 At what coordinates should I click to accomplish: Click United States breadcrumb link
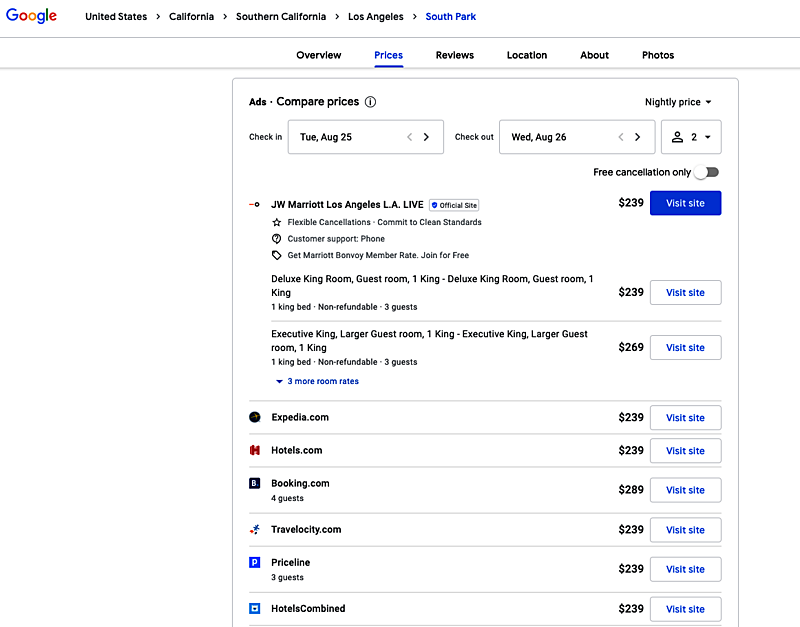(x=116, y=16)
